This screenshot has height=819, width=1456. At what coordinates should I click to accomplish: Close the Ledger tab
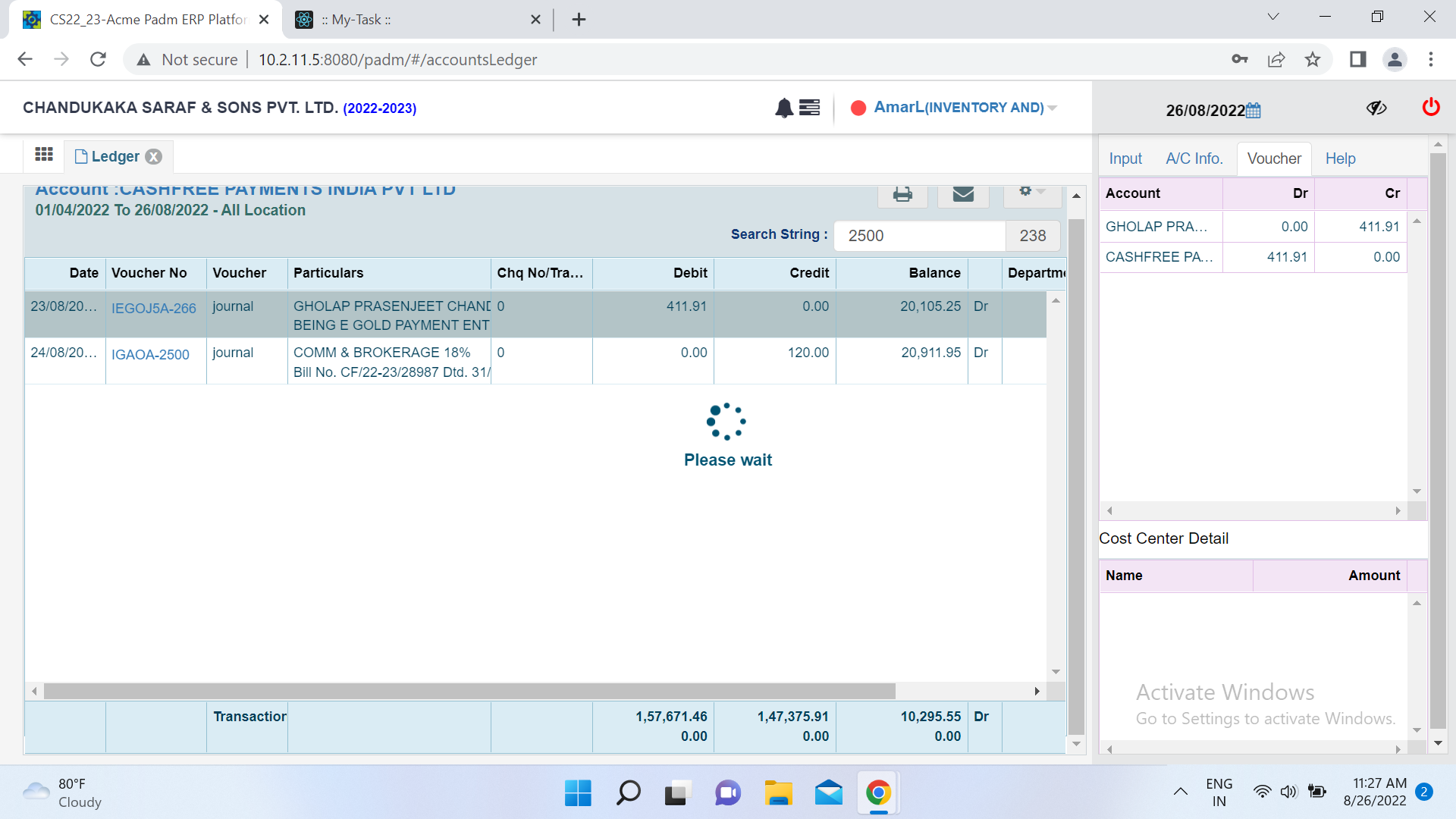[x=154, y=157]
